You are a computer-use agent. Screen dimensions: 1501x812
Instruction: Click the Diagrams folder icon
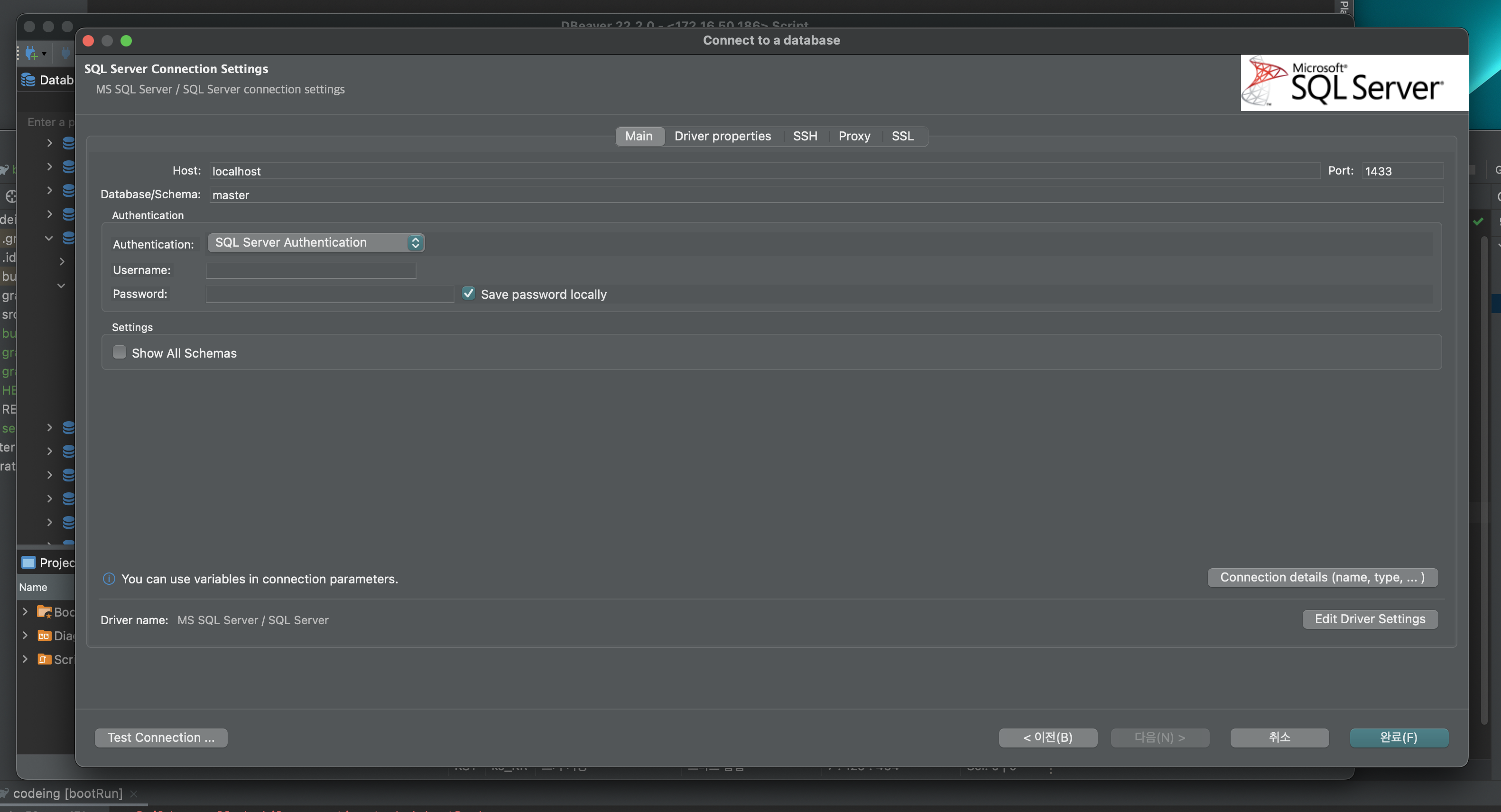click(44, 636)
